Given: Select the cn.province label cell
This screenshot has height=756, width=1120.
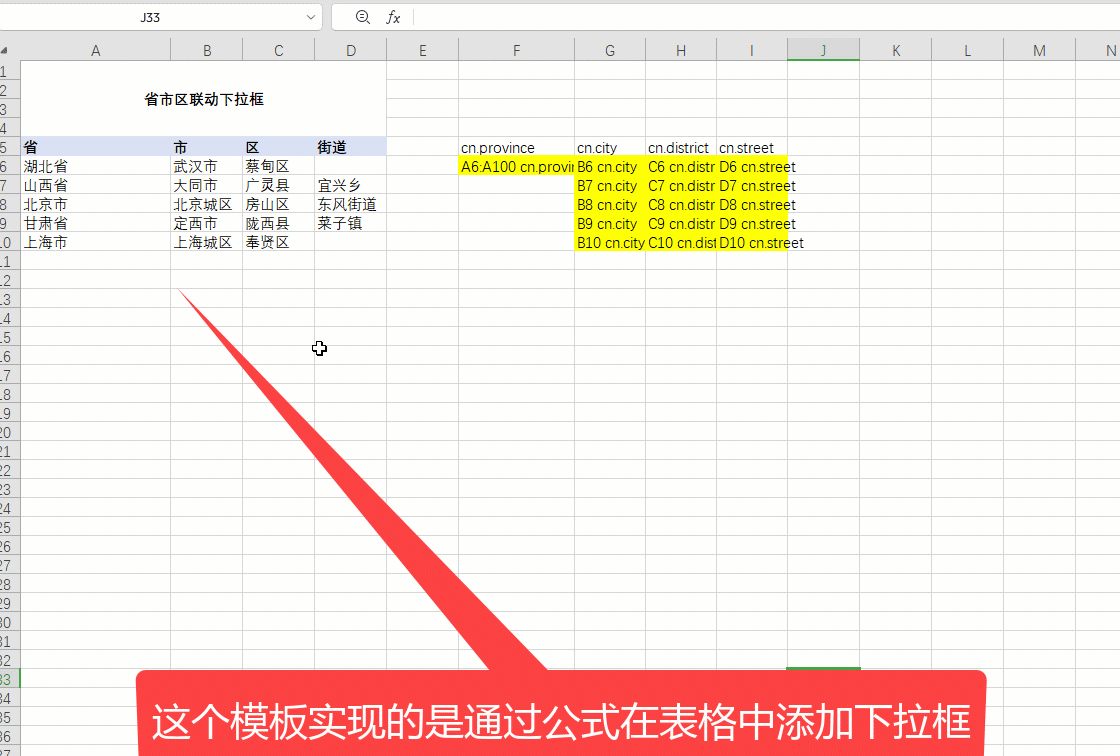Looking at the screenshot, I should tap(516, 148).
